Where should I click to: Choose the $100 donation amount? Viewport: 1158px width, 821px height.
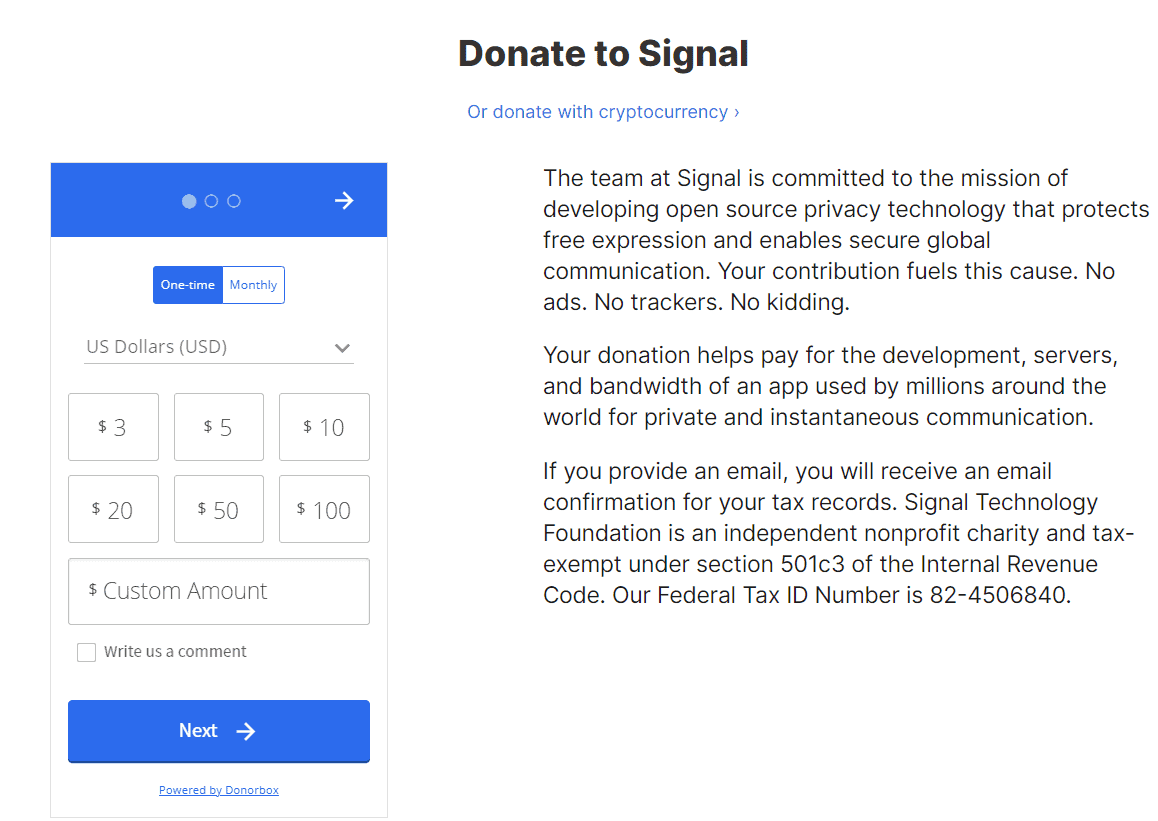(x=324, y=509)
